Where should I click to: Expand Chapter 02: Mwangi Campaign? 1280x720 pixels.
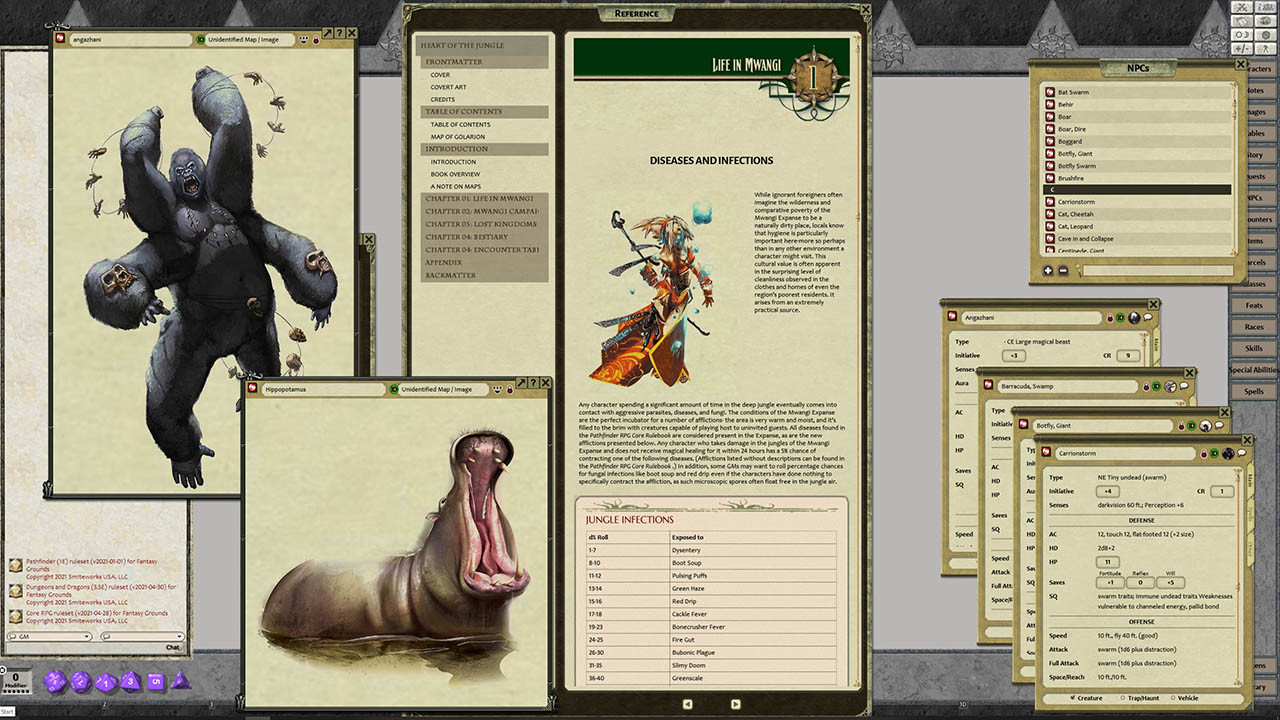(x=482, y=212)
